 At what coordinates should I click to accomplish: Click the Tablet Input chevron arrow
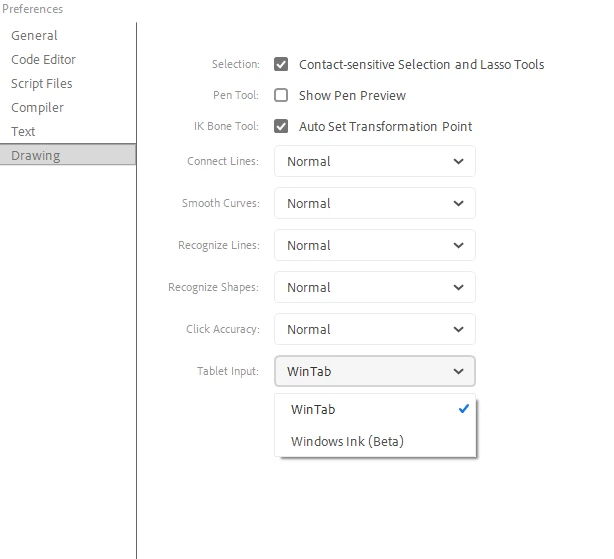(458, 371)
